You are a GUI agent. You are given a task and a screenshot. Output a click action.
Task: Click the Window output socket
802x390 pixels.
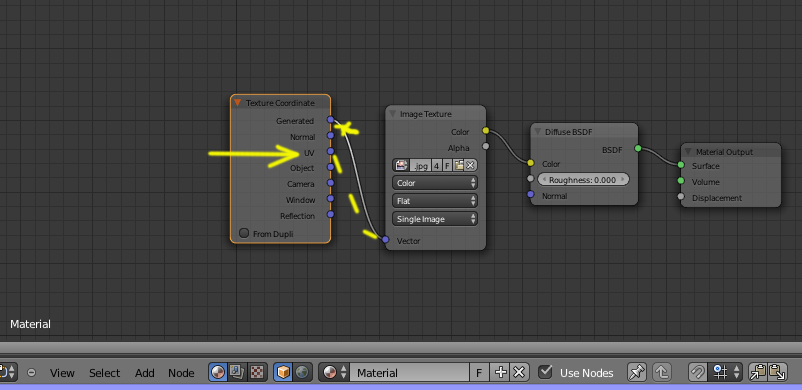(330, 199)
